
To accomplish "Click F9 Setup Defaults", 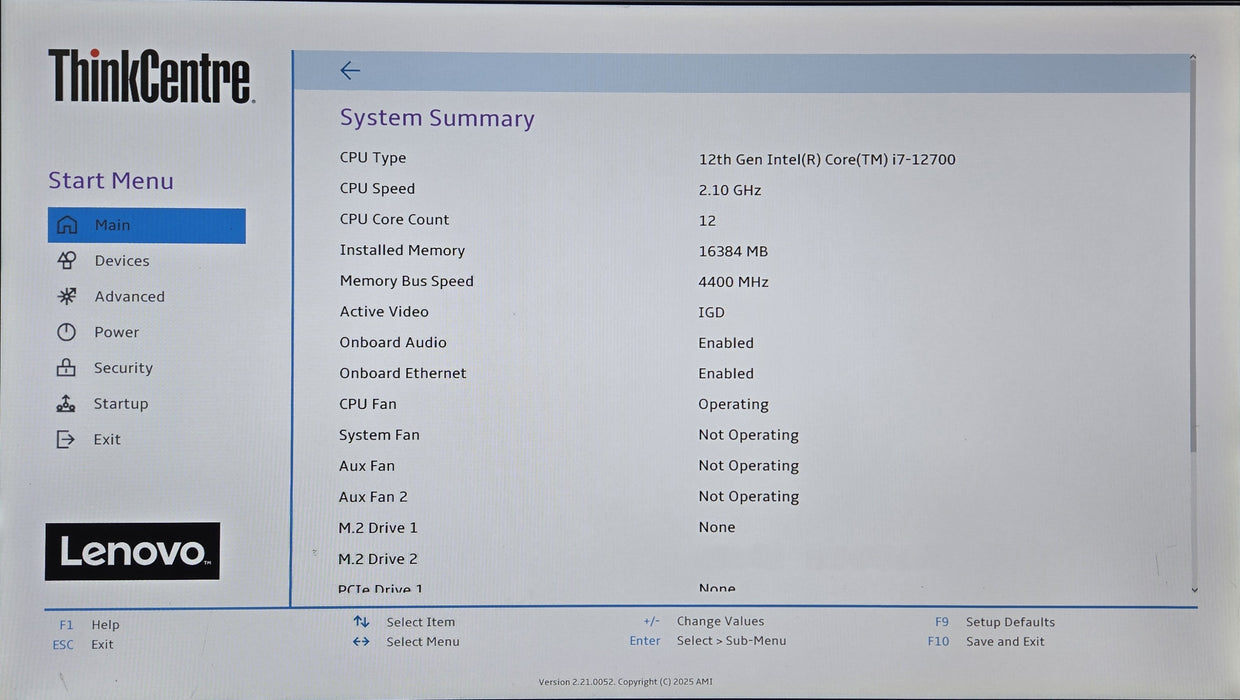I will [x=995, y=622].
